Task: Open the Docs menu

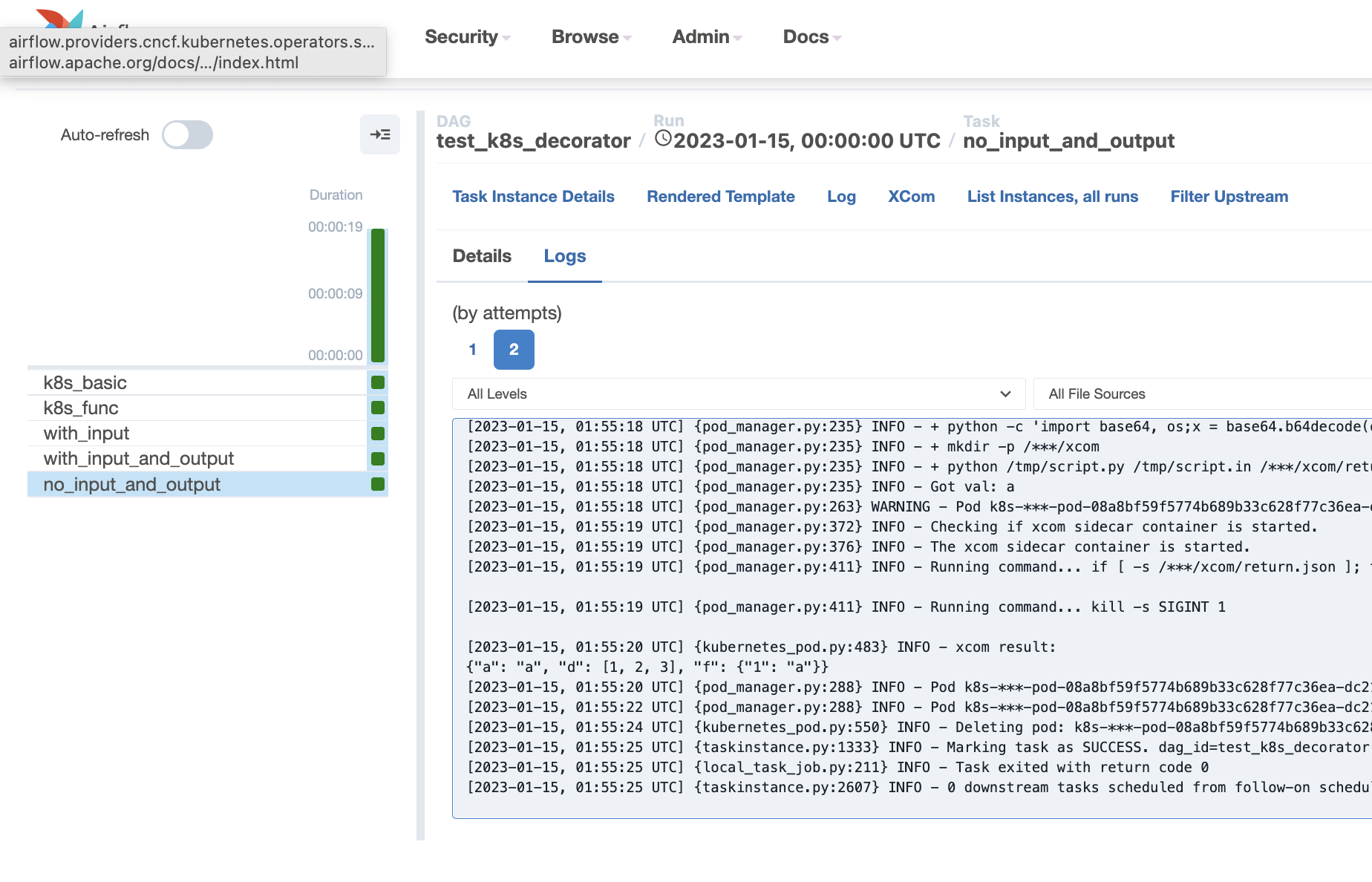Action: click(x=811, y=37)
